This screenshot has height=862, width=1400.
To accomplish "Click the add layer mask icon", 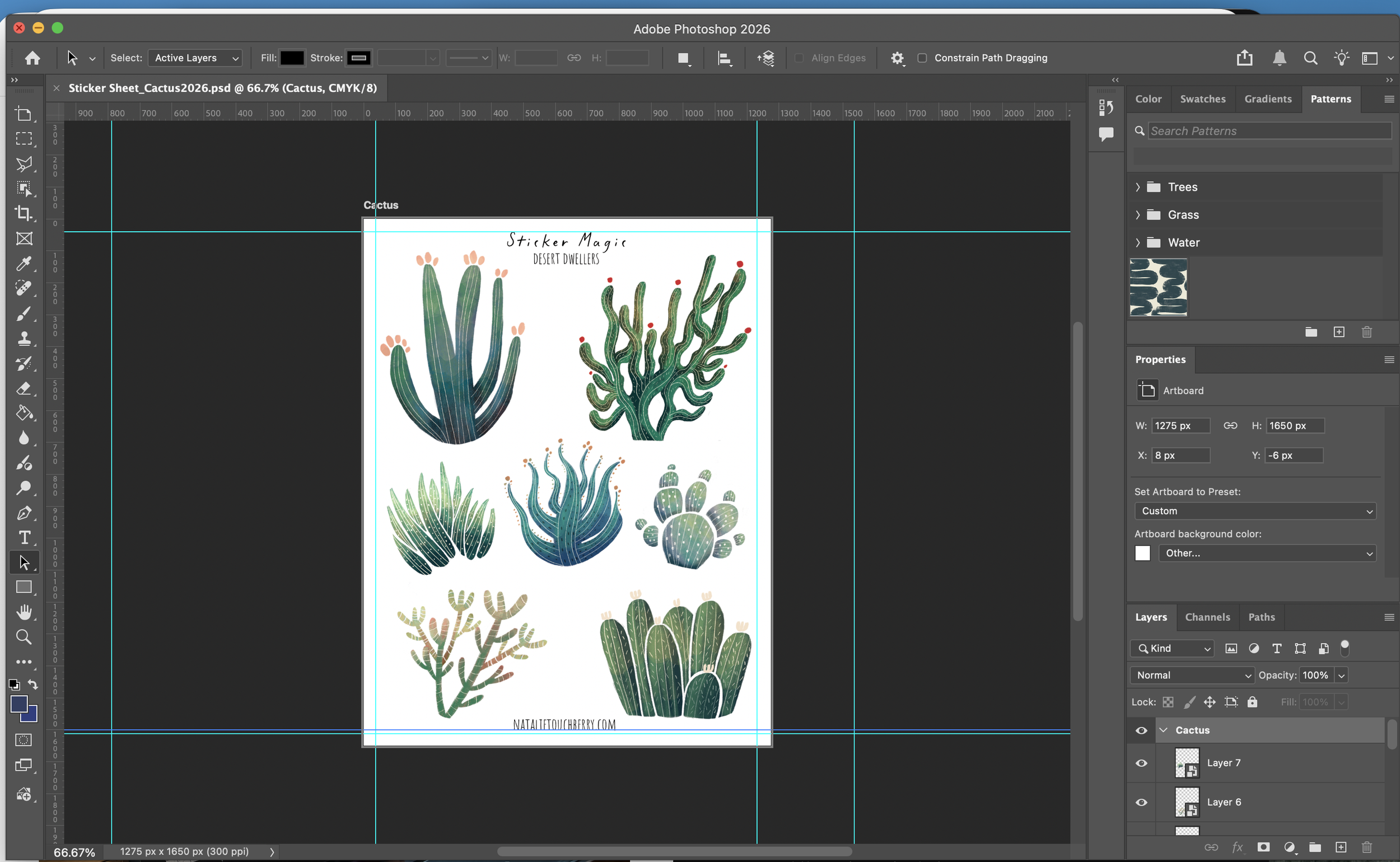I will tap(1264, 847).
